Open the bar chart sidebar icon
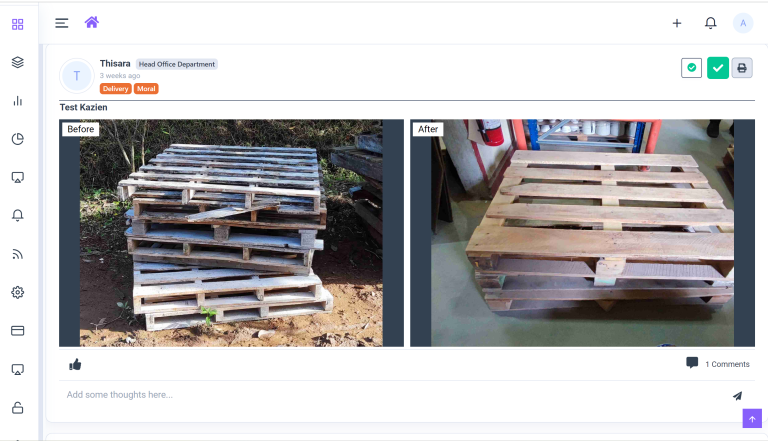 click(x=18, y=101)
